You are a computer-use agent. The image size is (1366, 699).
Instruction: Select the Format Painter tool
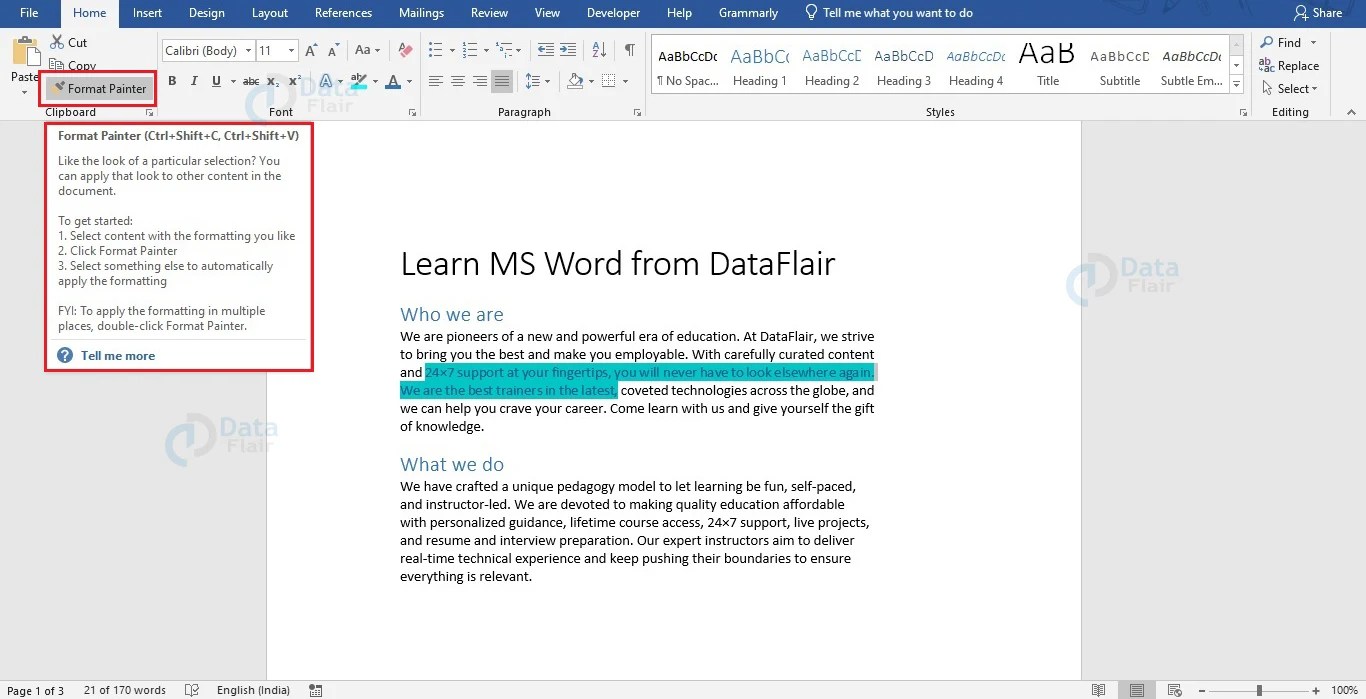tap(97, 88)
